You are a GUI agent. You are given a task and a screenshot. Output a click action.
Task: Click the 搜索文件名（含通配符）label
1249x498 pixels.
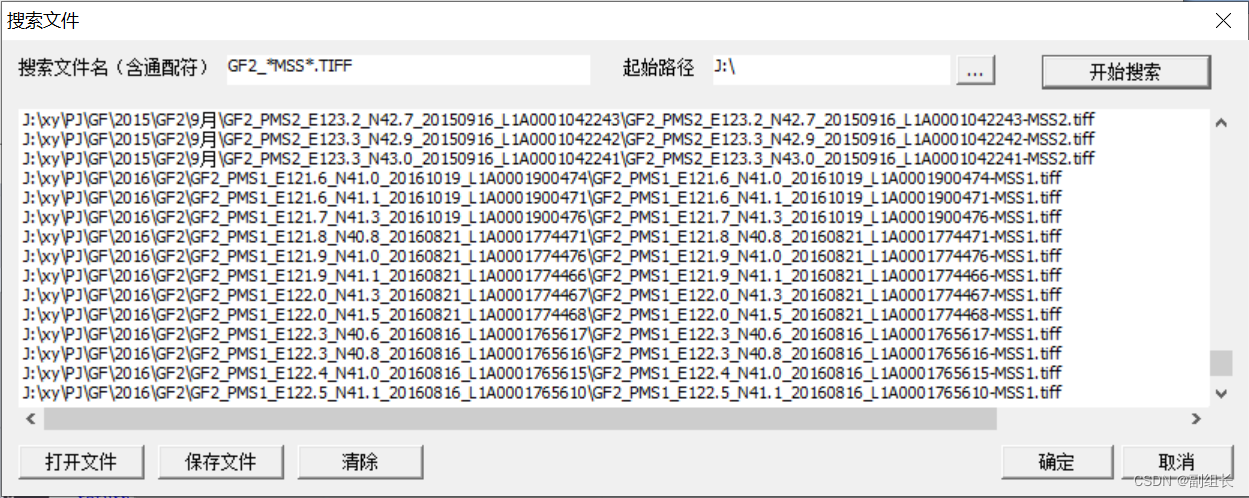114,69
